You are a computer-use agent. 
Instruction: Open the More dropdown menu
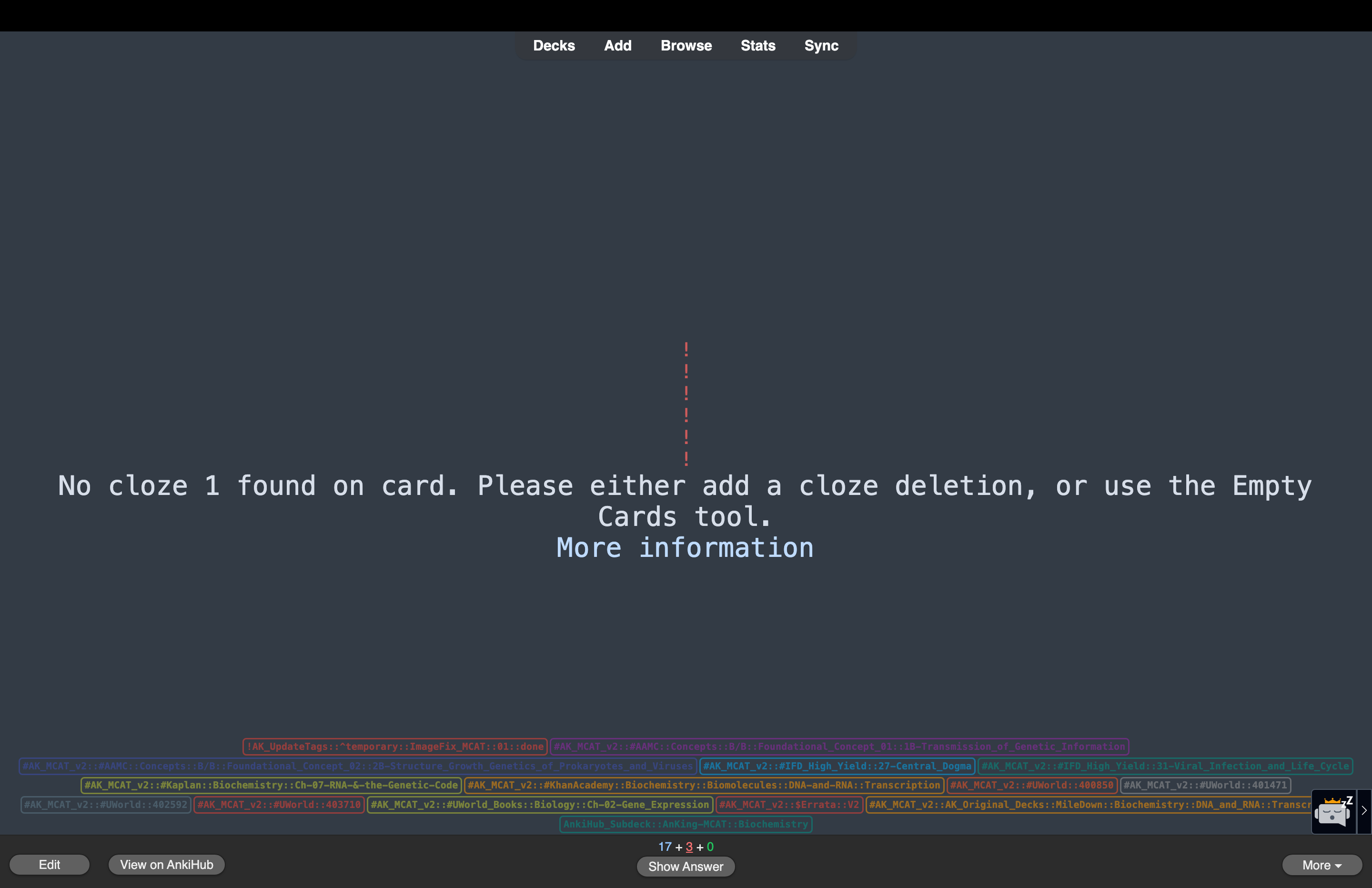click(1322, 865)
